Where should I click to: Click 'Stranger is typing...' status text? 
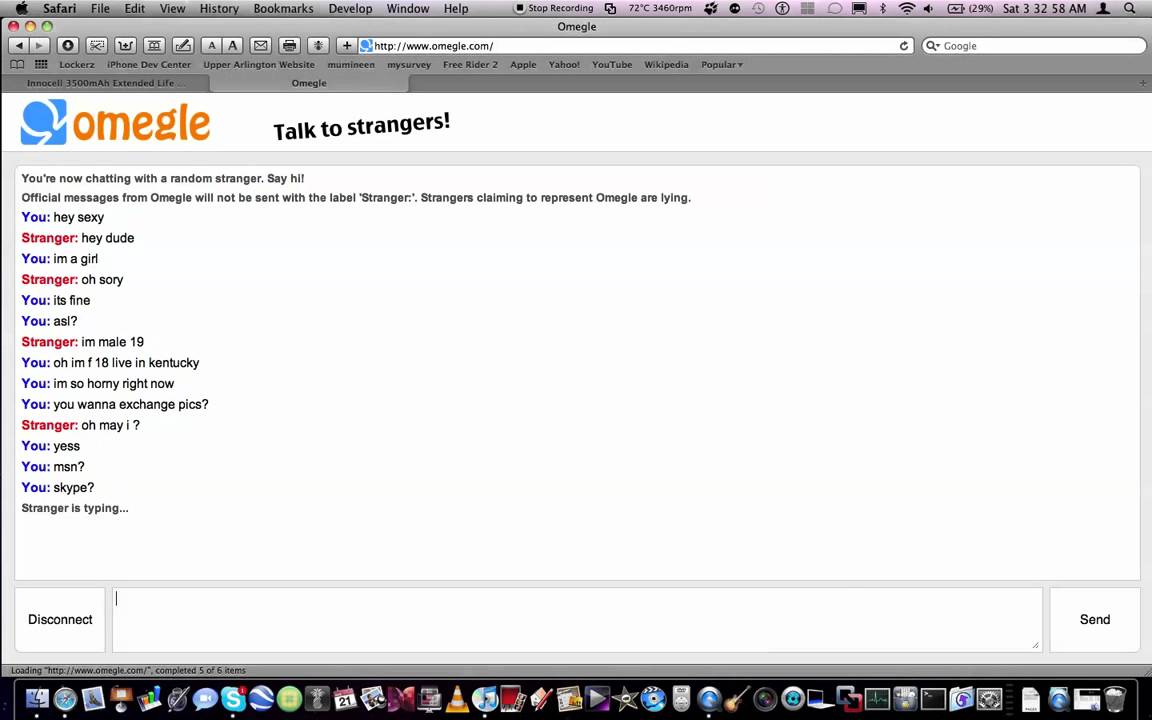(75, 508)
